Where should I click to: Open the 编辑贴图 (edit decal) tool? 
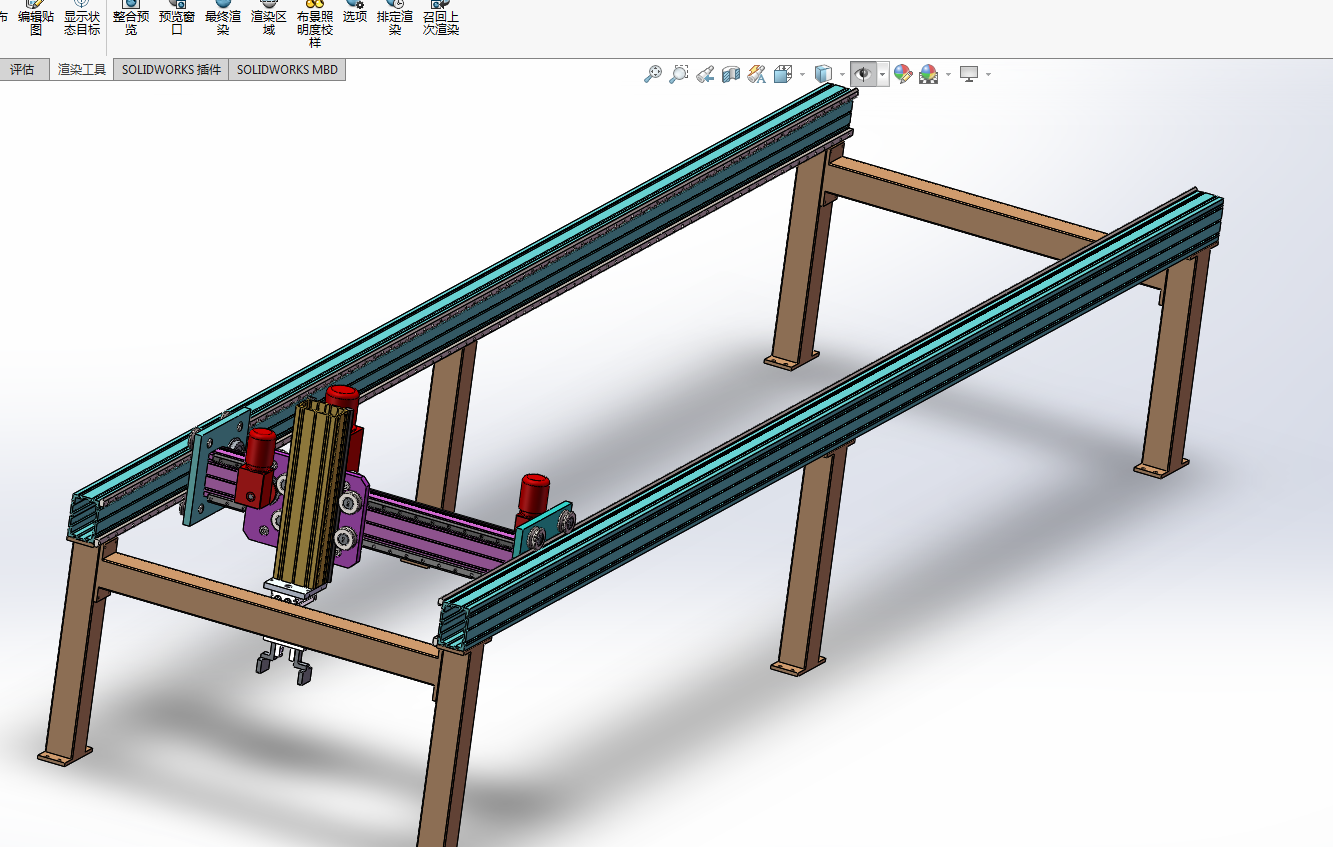pyautogui.click(x=36, y=17)
